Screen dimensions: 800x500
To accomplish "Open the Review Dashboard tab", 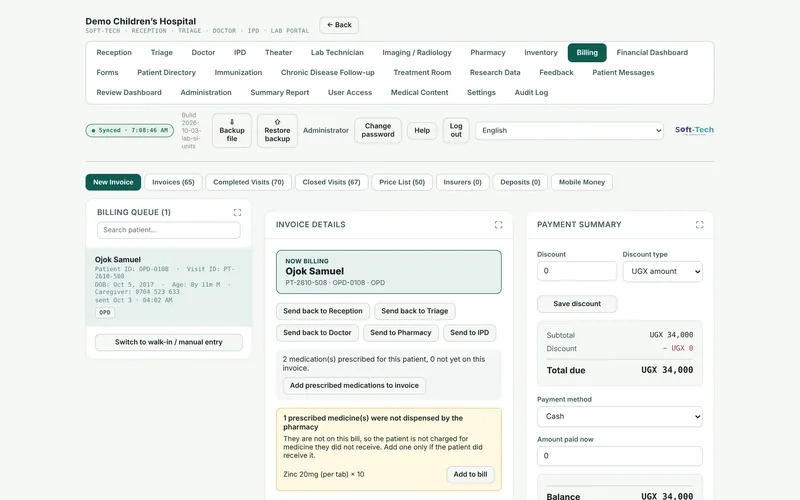I will (129, 92).
